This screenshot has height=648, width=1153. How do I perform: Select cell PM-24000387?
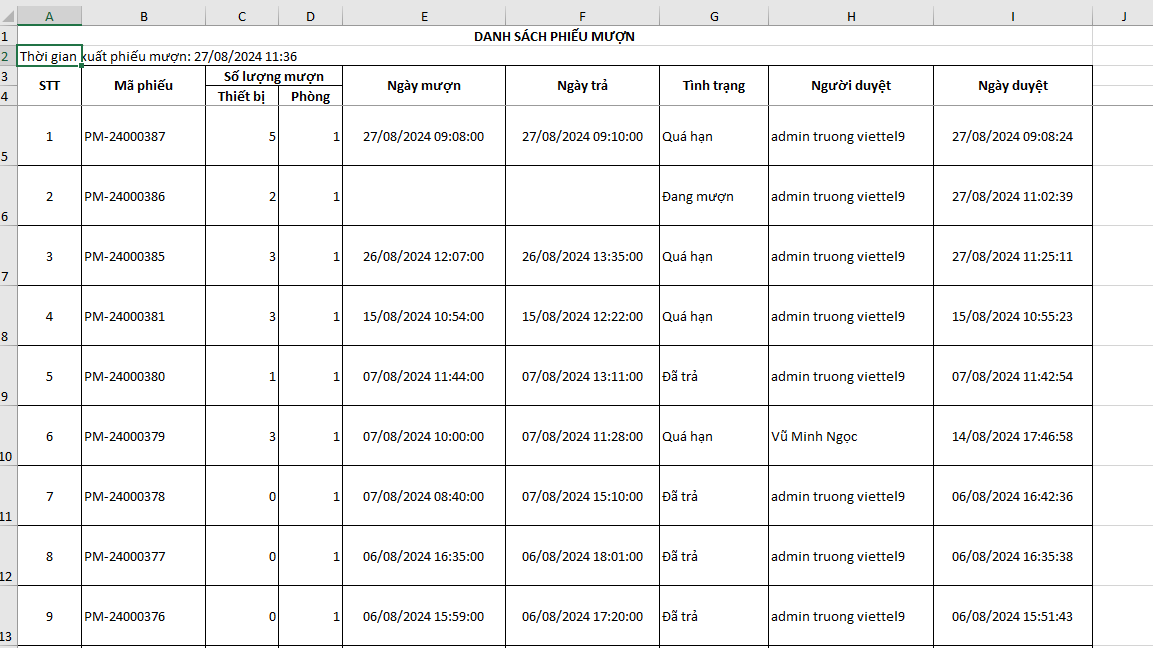pos(143,136)
